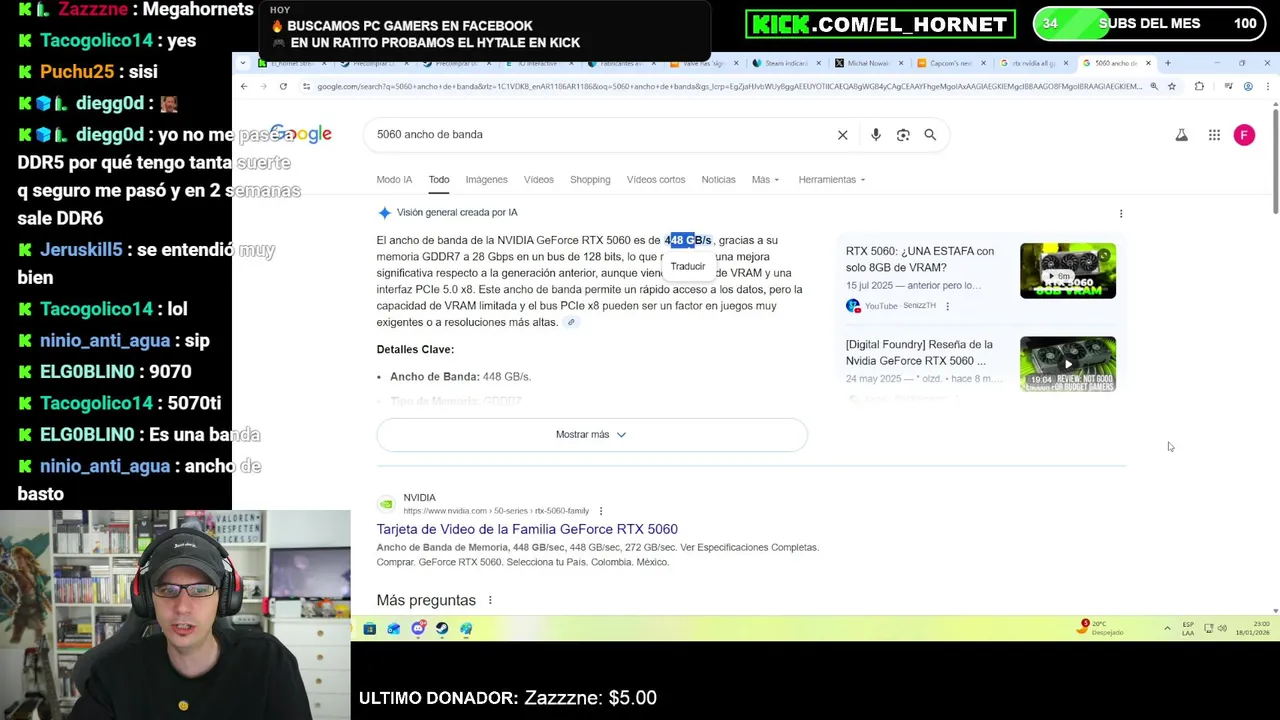The height and width of the screenshot is (720, 1280).
Task: Click the browser address bar URL
Action: coord(728,87)
